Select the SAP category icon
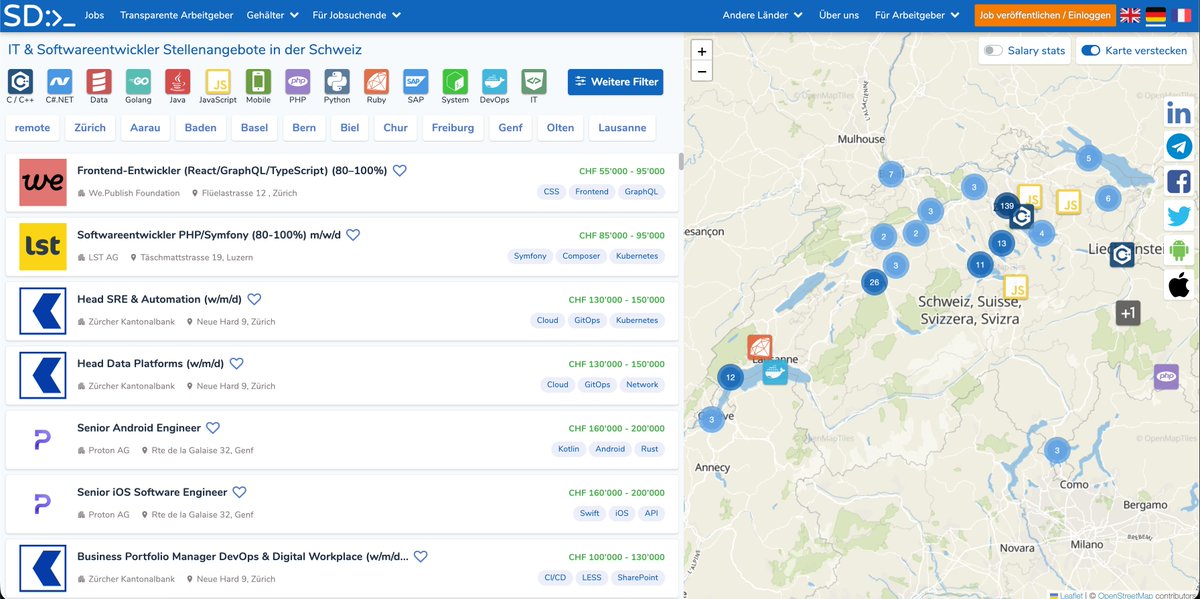 pos(415,85)
